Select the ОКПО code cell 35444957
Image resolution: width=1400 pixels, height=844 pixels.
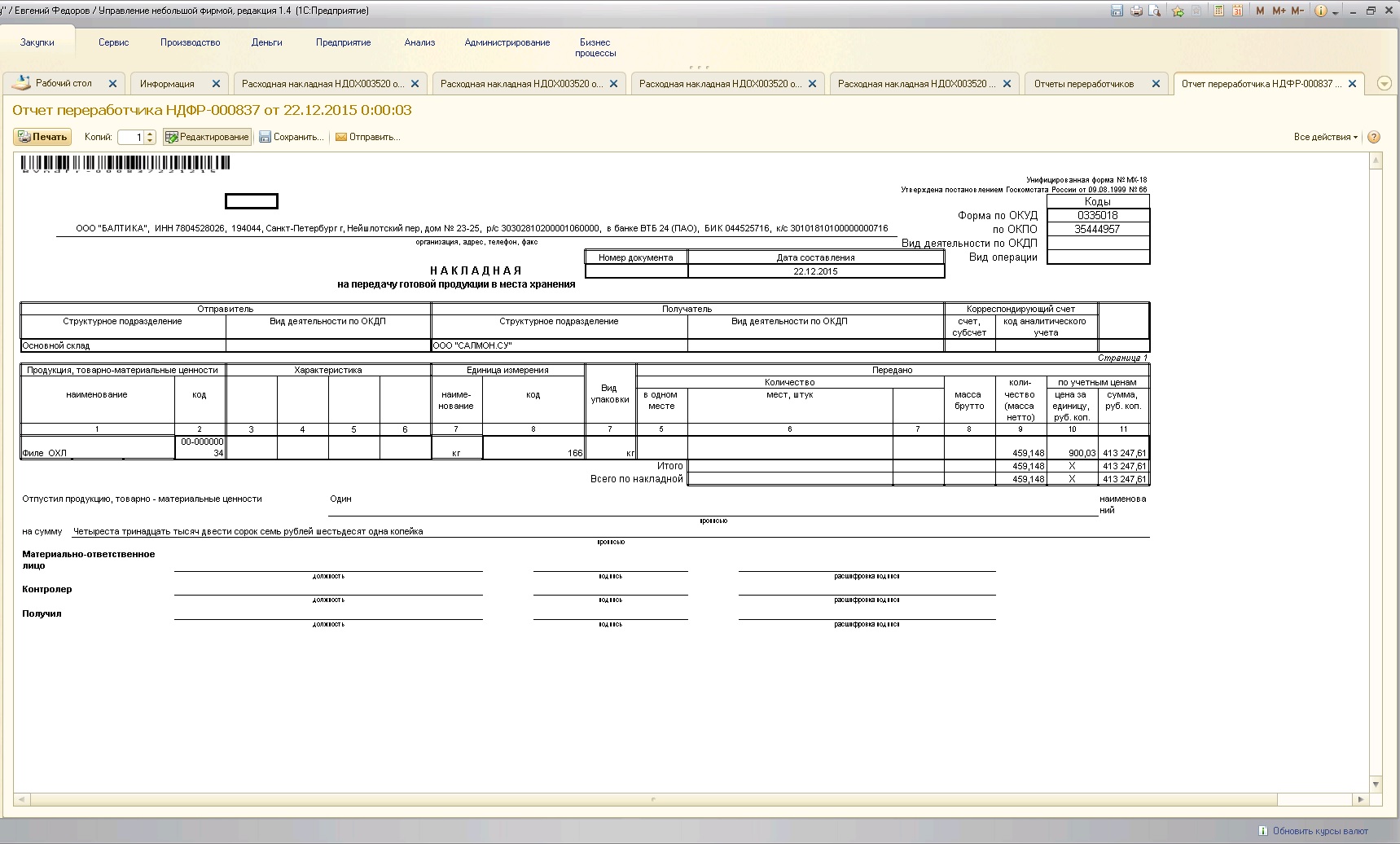[1098, 229]
